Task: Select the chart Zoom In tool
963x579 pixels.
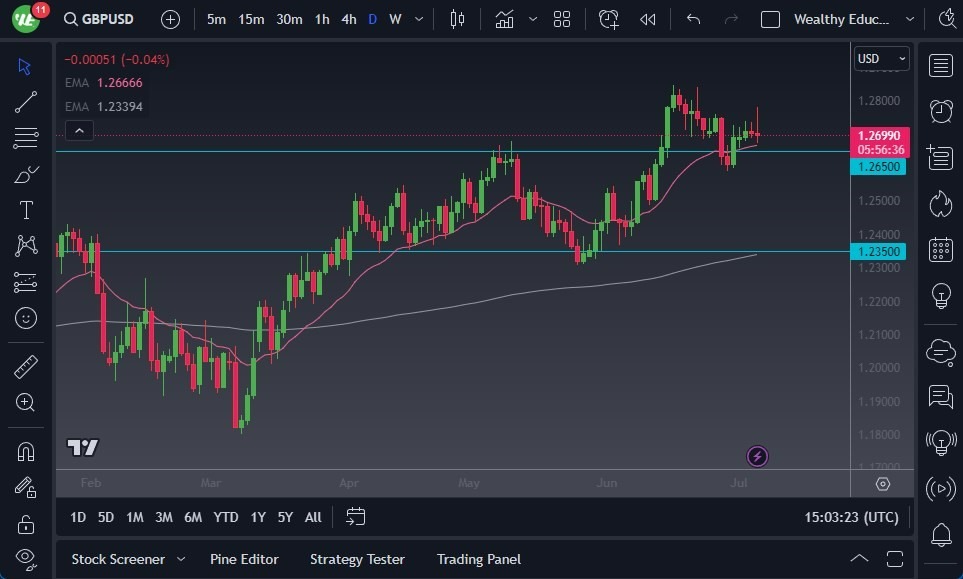Action: (26, 403)
